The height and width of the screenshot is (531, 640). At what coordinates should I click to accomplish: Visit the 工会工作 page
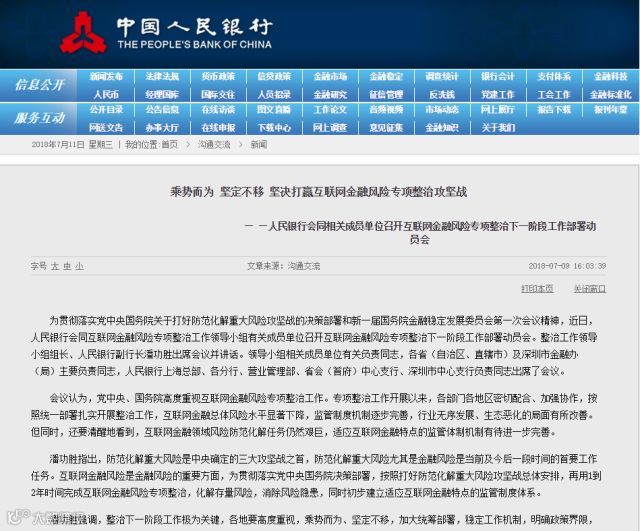[554, 95]
